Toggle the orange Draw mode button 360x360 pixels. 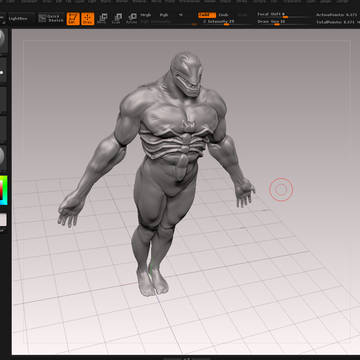point(88,19)
